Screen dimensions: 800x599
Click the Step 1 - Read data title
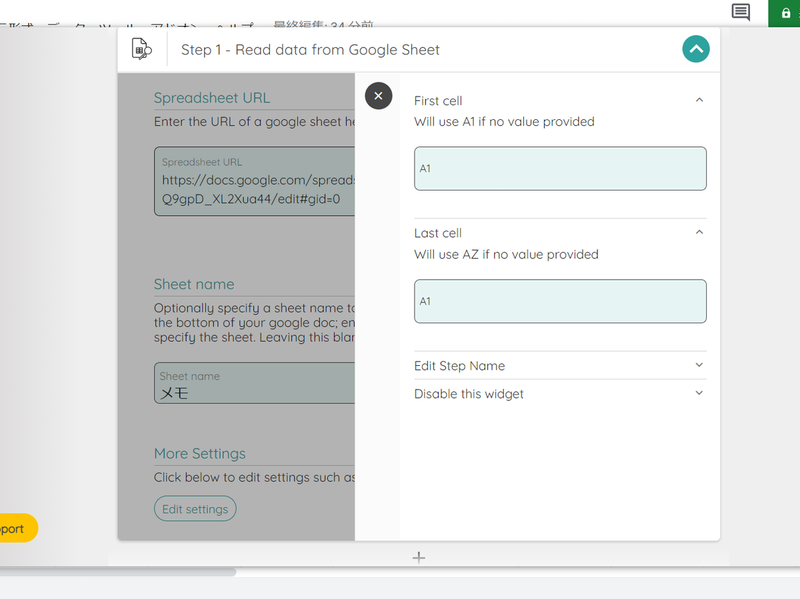coord(310,49)
